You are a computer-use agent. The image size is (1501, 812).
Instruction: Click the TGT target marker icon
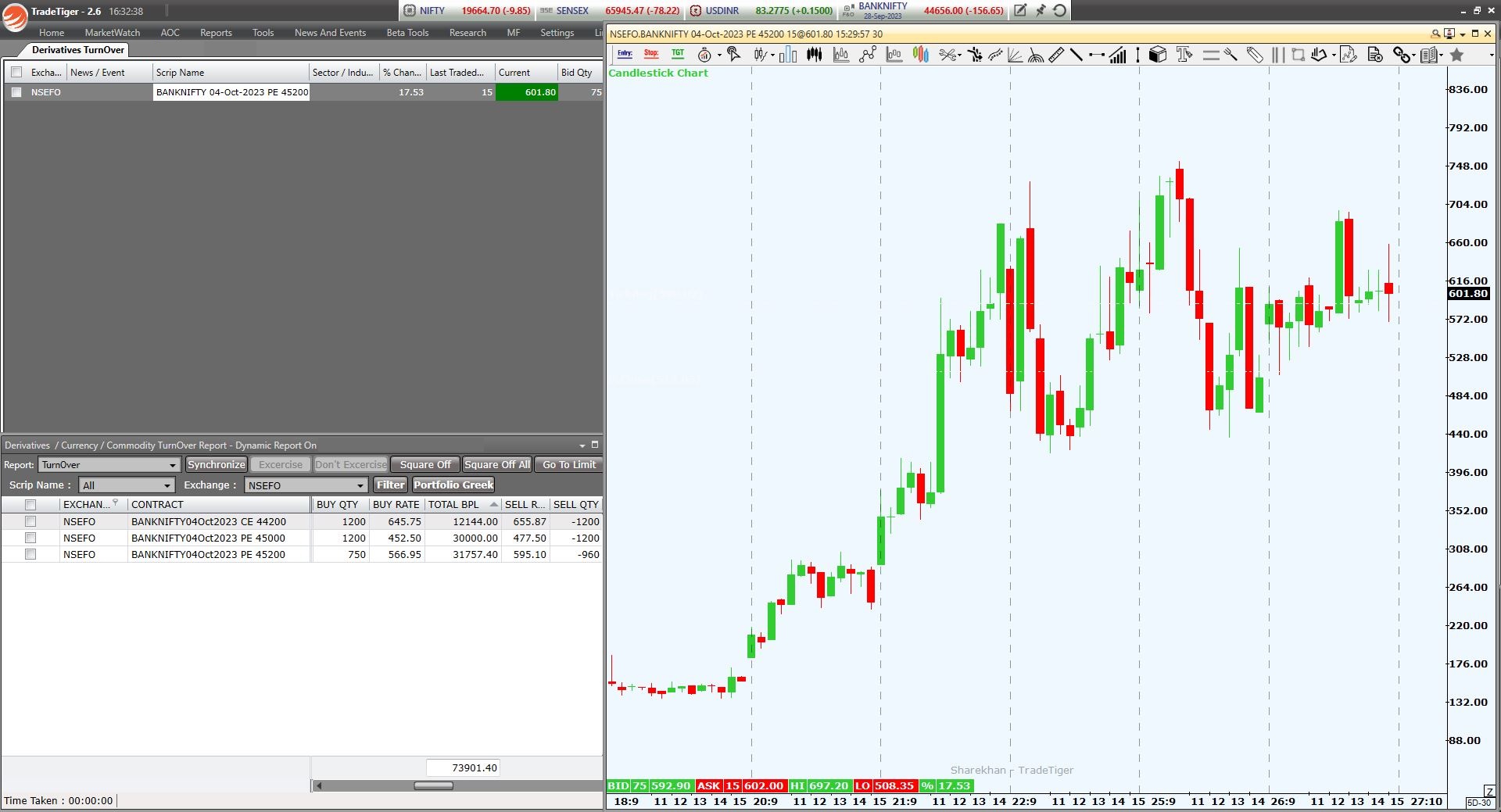[x=678, y=54]
